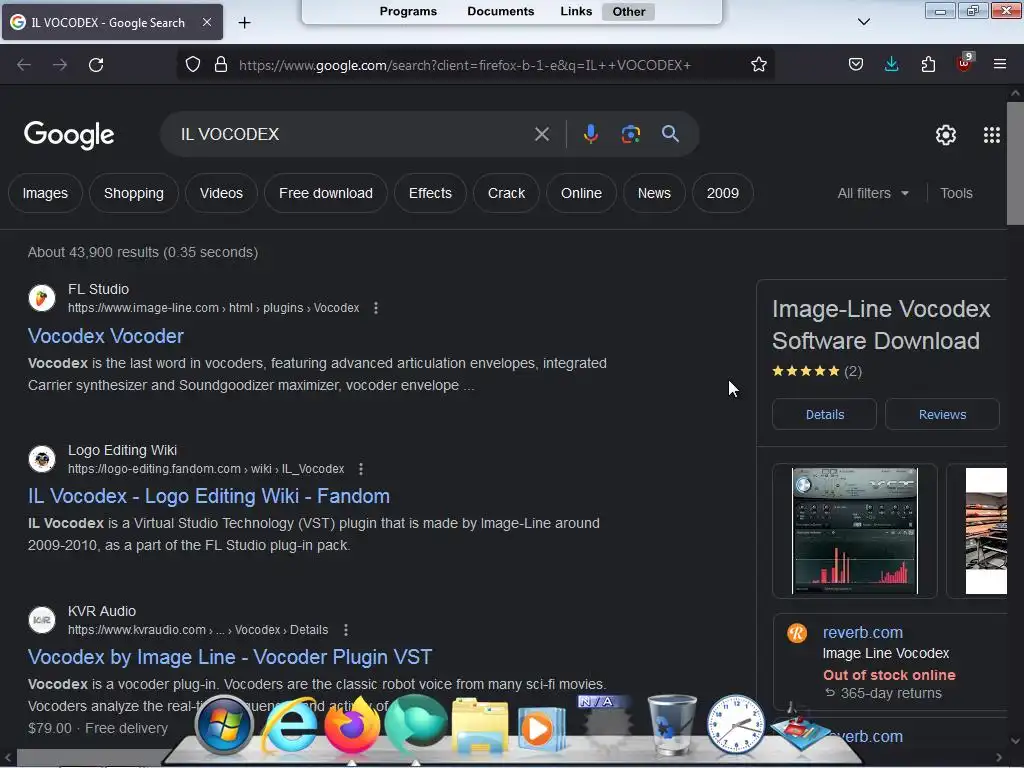Expand the All filters dropdown
The height and width of the screenshot is (768, 1024).
(873, 193)
